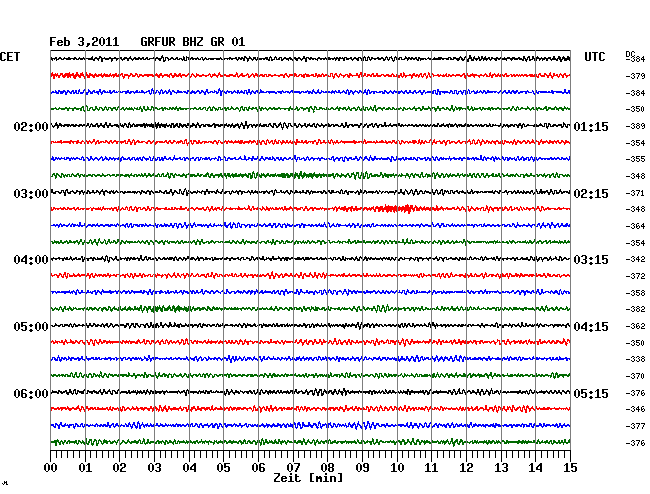Viewport: 650px width, 494px height.
Task: Click the DC offset value '-355'
Action: point(635,159)
